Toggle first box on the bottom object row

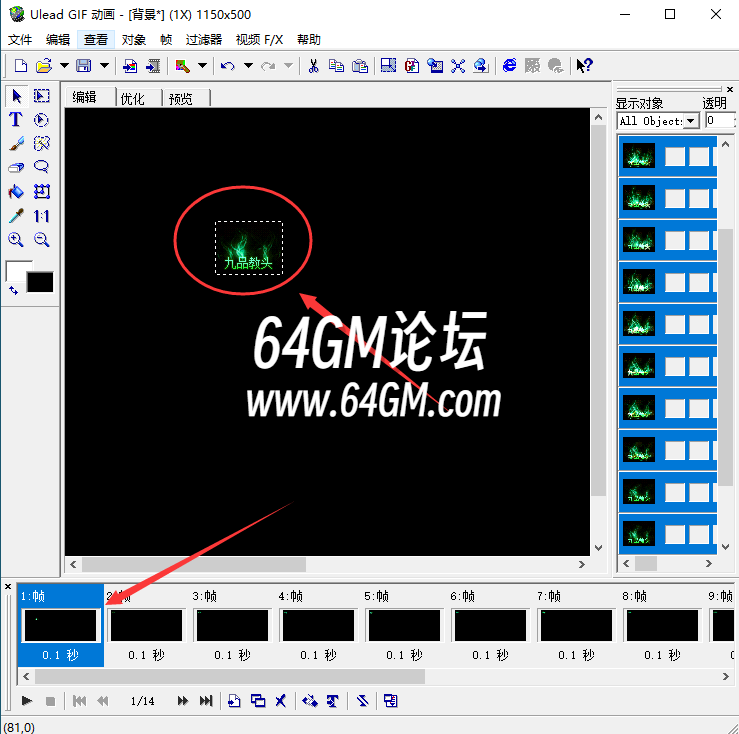tap(675, 534)
